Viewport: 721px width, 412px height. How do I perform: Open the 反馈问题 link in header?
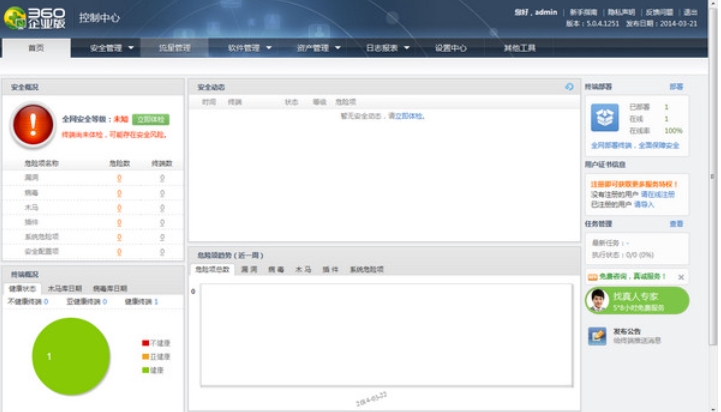click(659, 12)
